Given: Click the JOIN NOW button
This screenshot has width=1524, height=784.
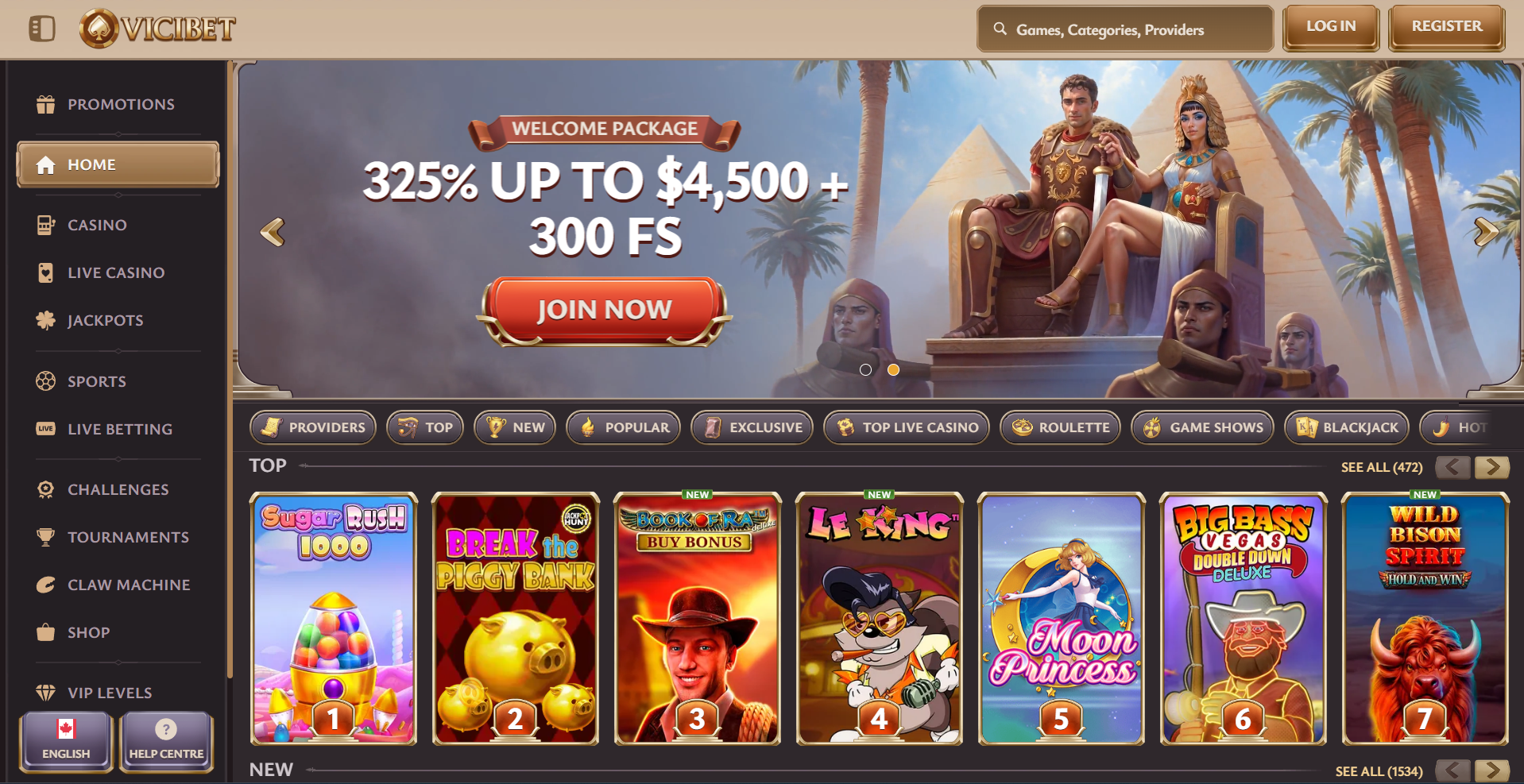Looking at the screenshot, I should pos(604,310).
